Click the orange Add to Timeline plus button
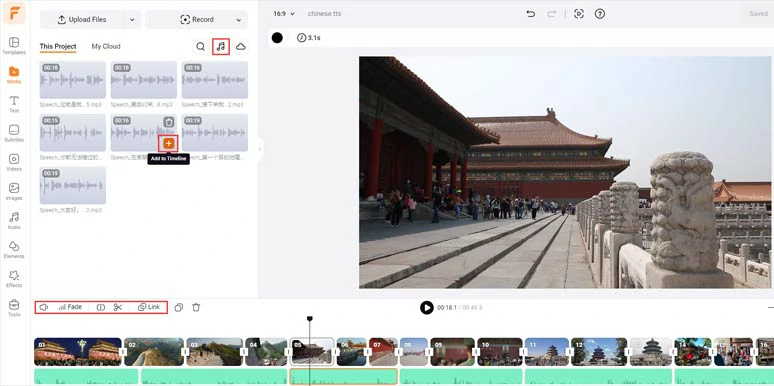 tap(169, 143)
